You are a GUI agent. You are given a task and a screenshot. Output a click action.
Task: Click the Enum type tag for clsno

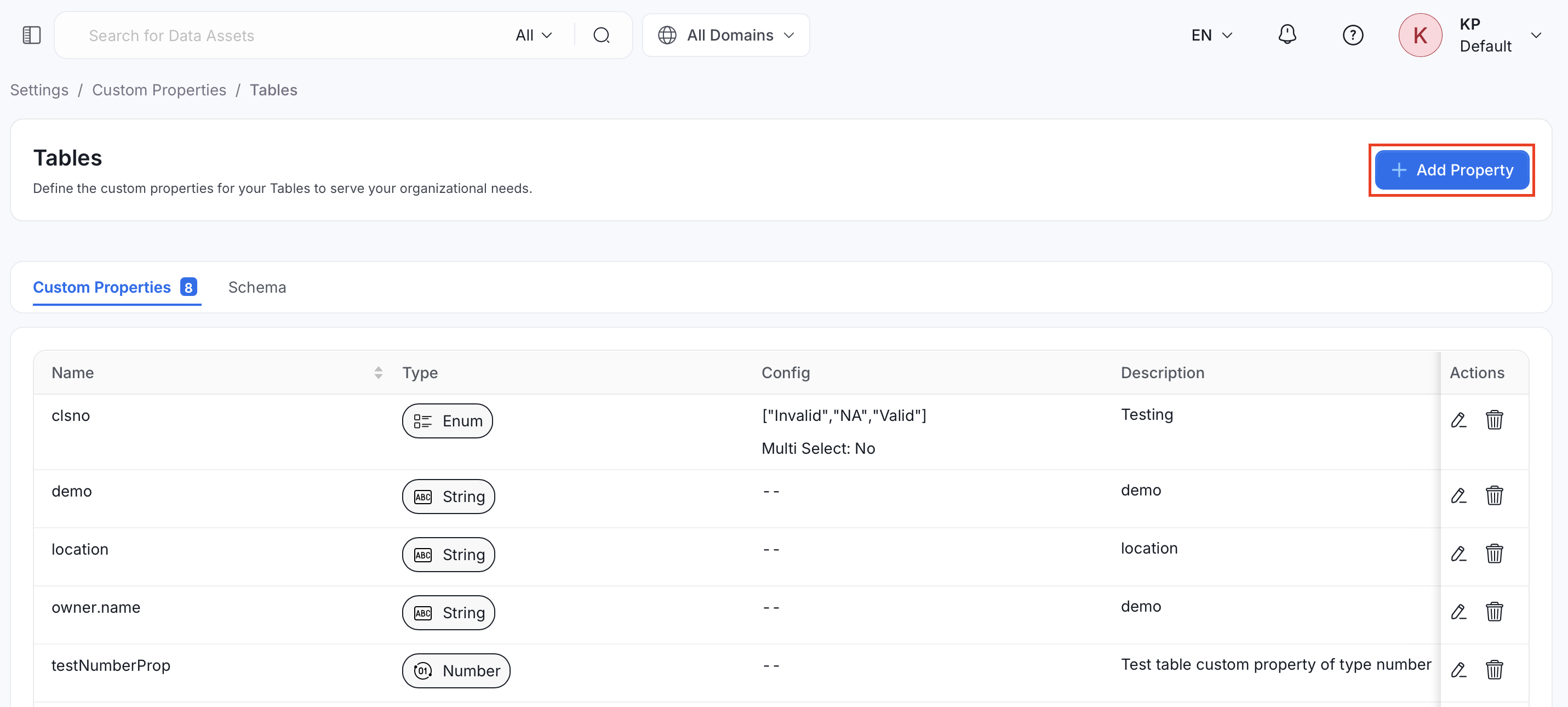tap(448, 421)
